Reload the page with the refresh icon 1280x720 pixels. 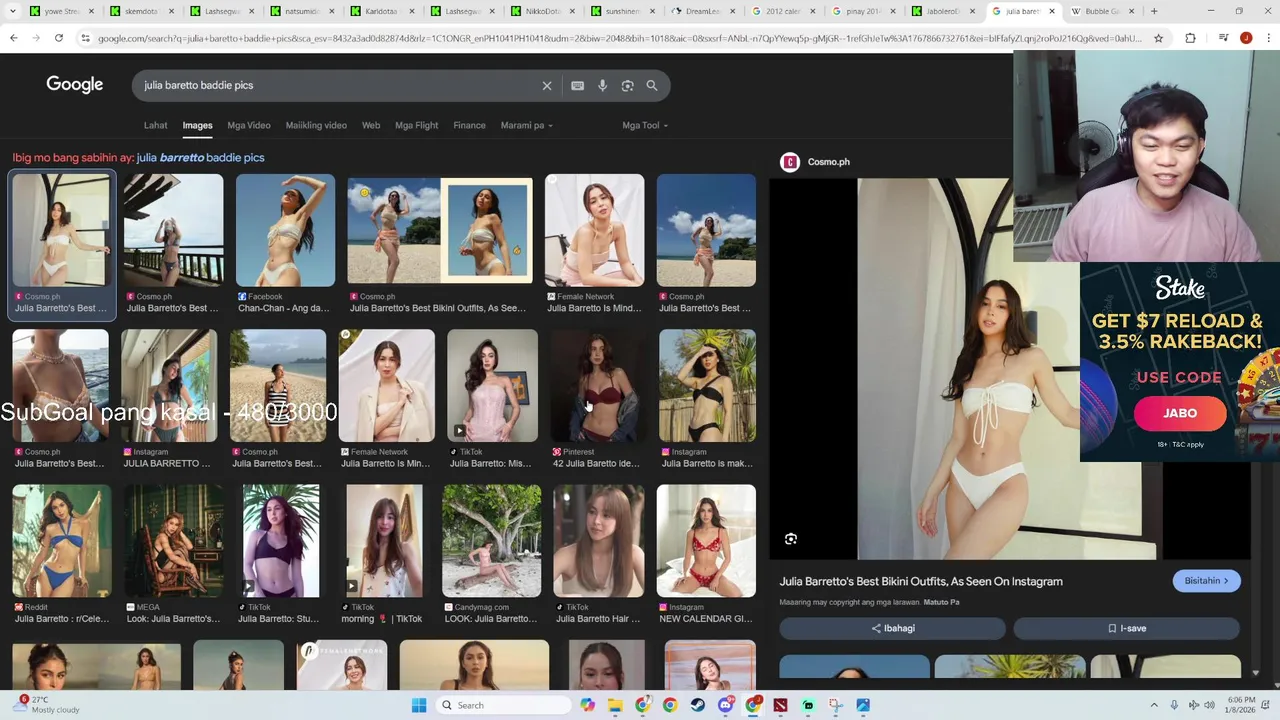[59, 38]
